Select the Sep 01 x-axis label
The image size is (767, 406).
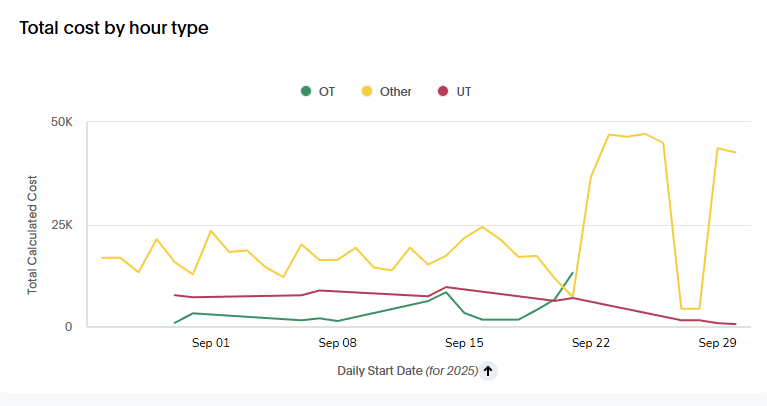pyautogui.click(x=211, y=342)
